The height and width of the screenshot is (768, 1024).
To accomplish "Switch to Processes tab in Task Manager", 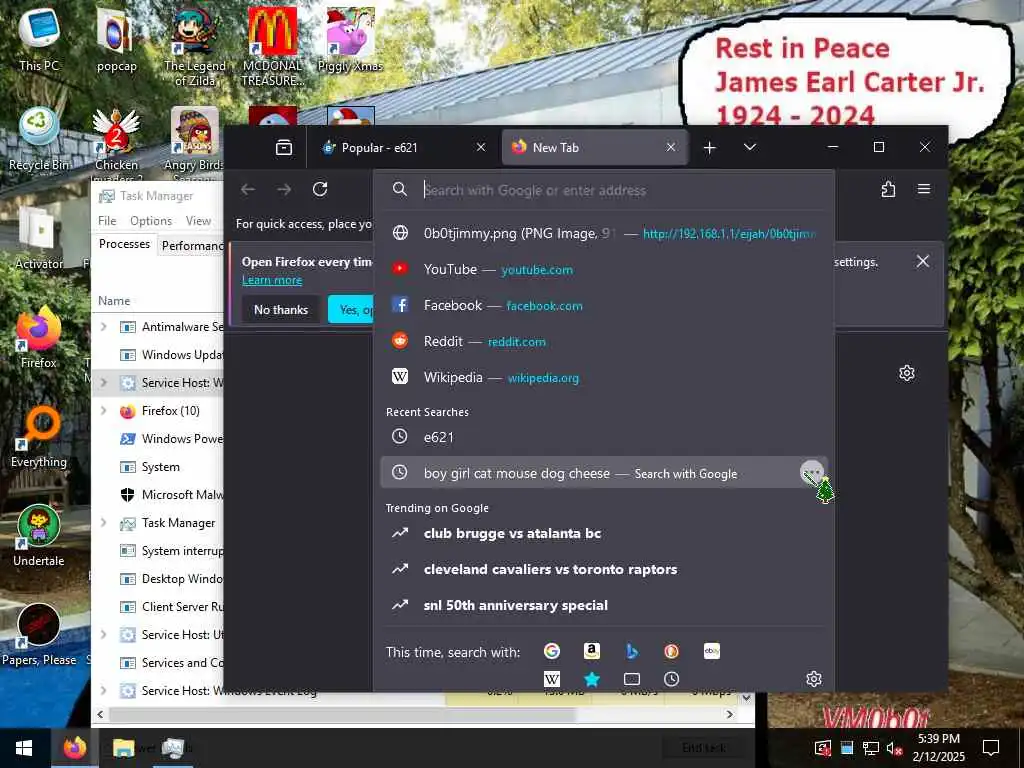I will tap(124, 244).
